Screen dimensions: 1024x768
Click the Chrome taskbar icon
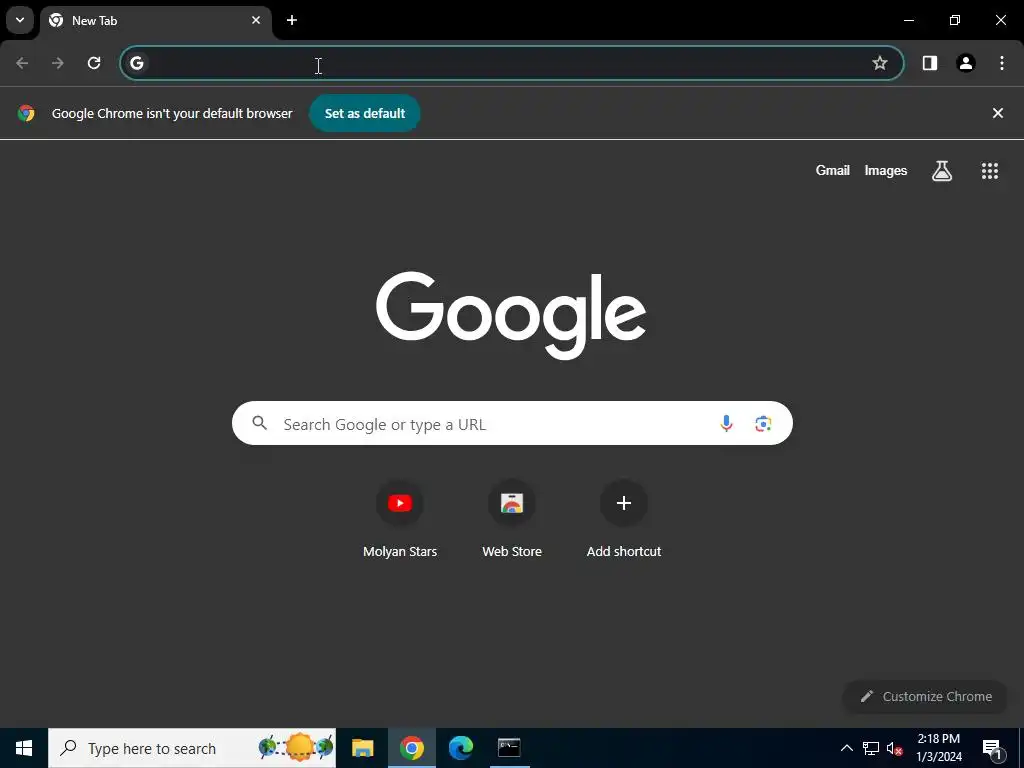tap(411, 748)
